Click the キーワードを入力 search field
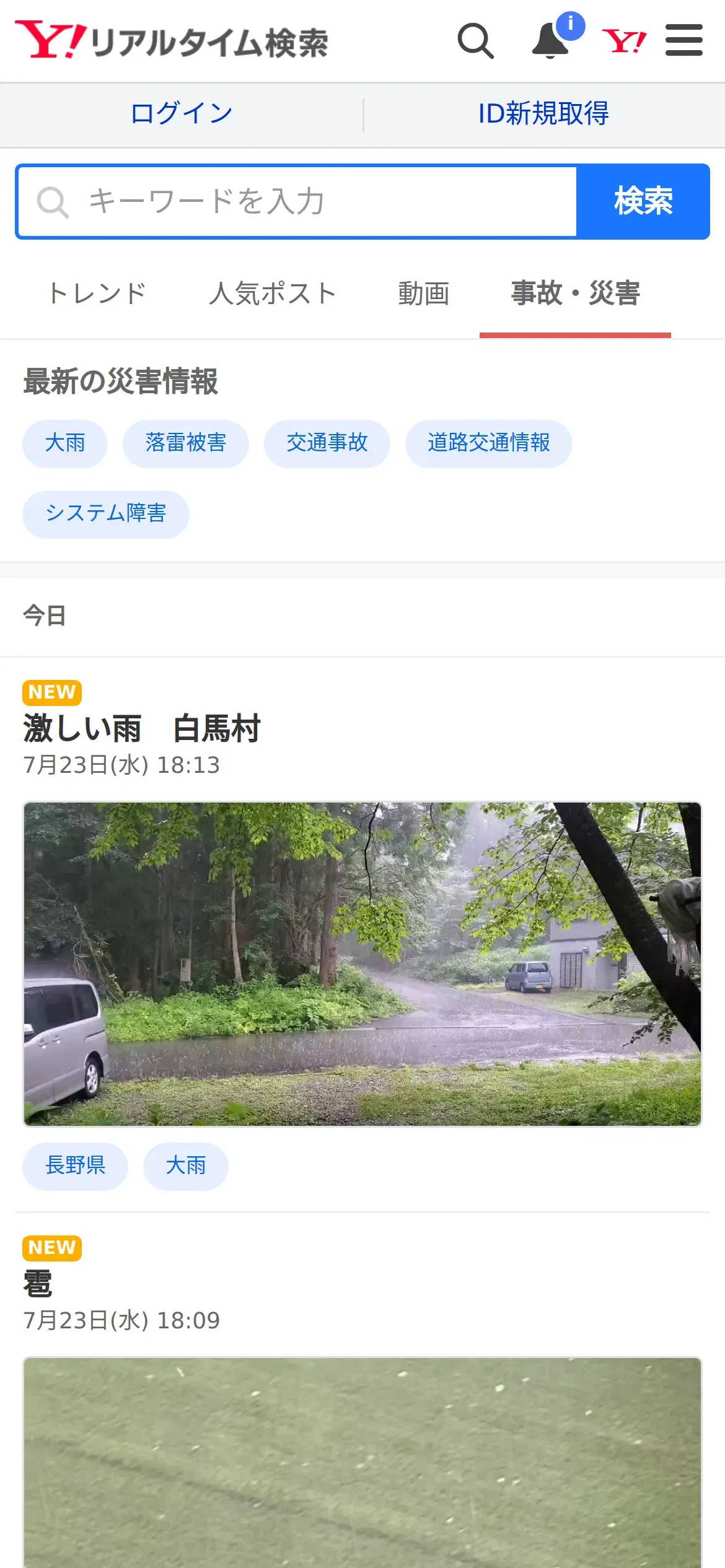 coord(297,201)
